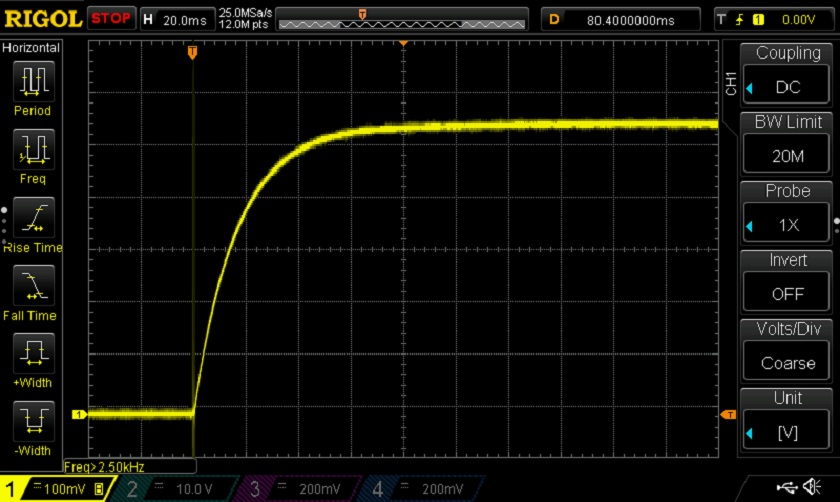Image resolution: width=840 pixels, height=502 pixels.
Task: Toggle the Invert OFF setting
Action: point(787,294)
